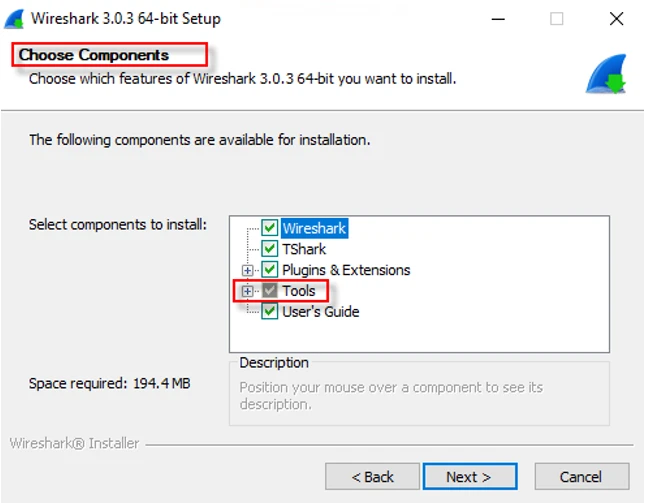The image size is (648, 503).
Task: Minimize the Wireshark Setup window
Action: coord(497,18)
